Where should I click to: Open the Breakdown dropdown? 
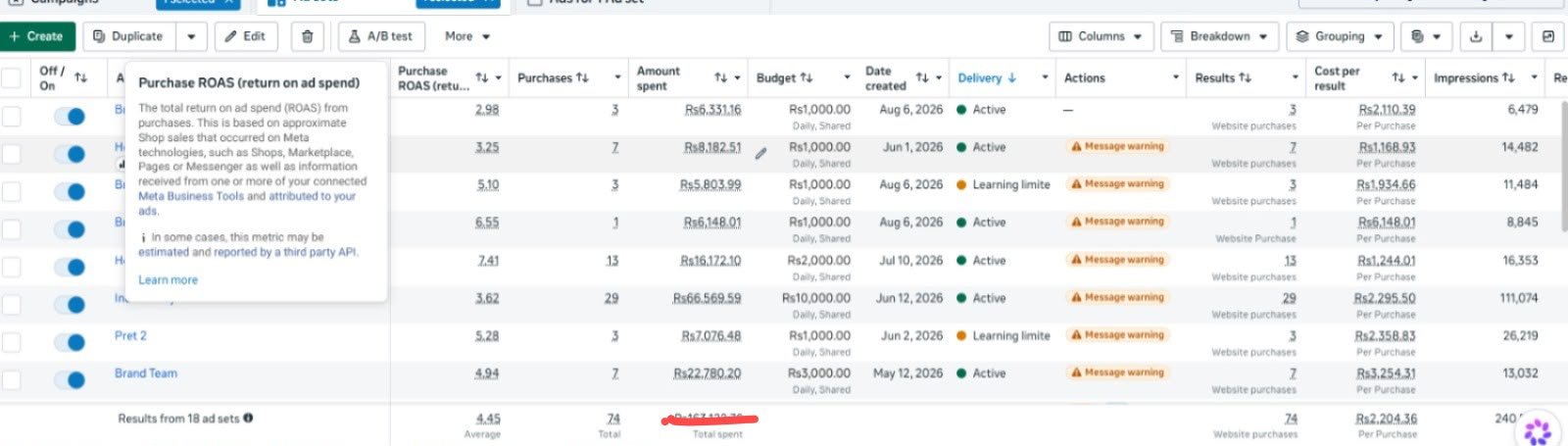(1219, 36)
